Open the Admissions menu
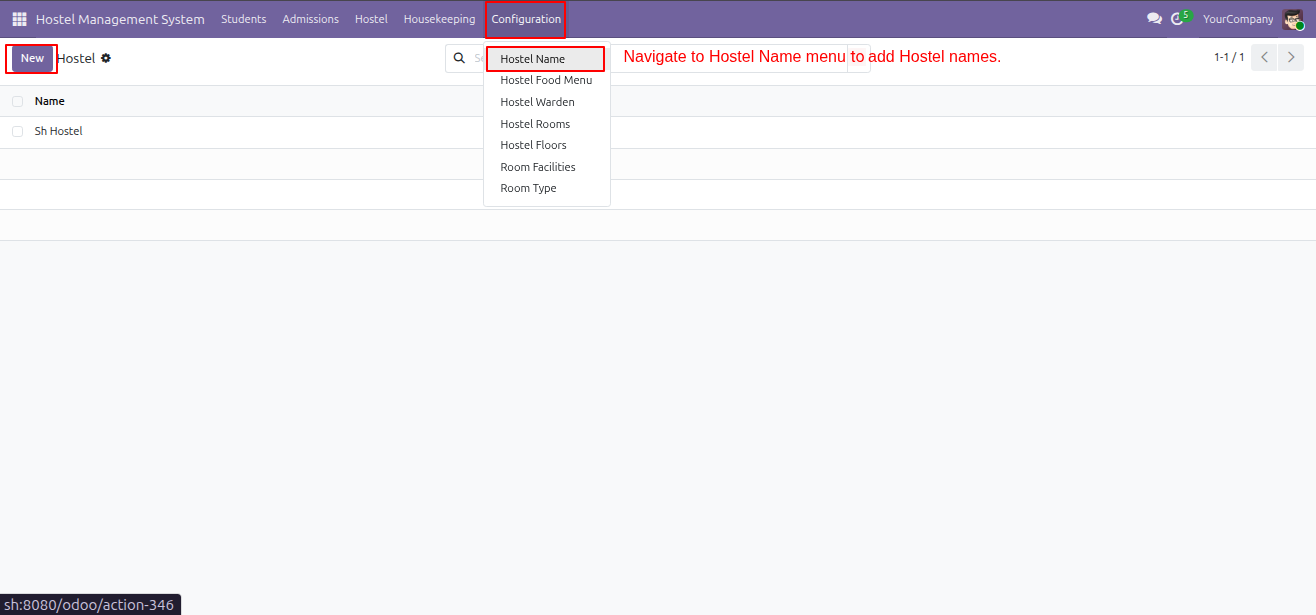This screenshot has height=615, width=1316. pyautogui.click(x=310, y=19)
